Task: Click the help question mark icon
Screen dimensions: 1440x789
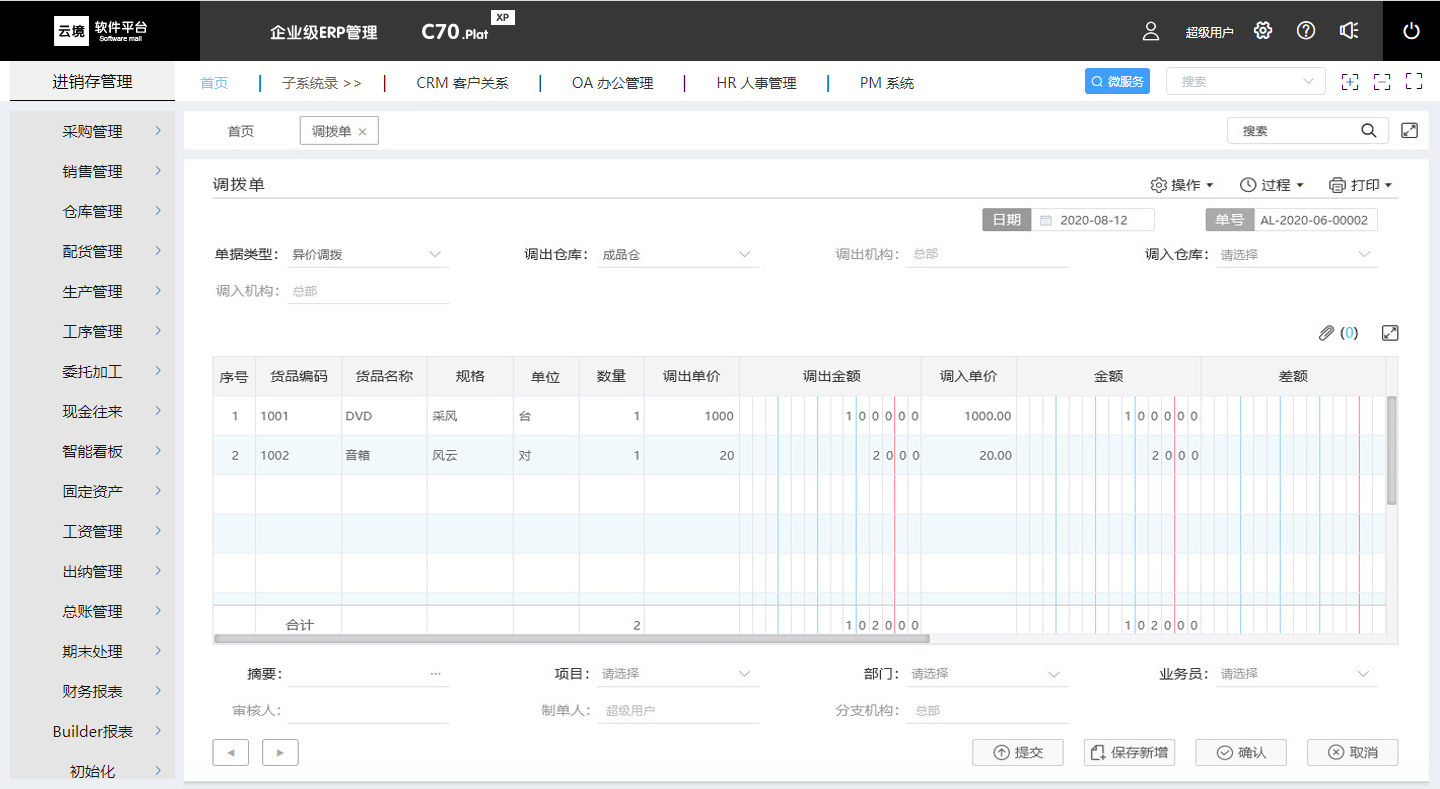Action: click(x=1306, y=31)
